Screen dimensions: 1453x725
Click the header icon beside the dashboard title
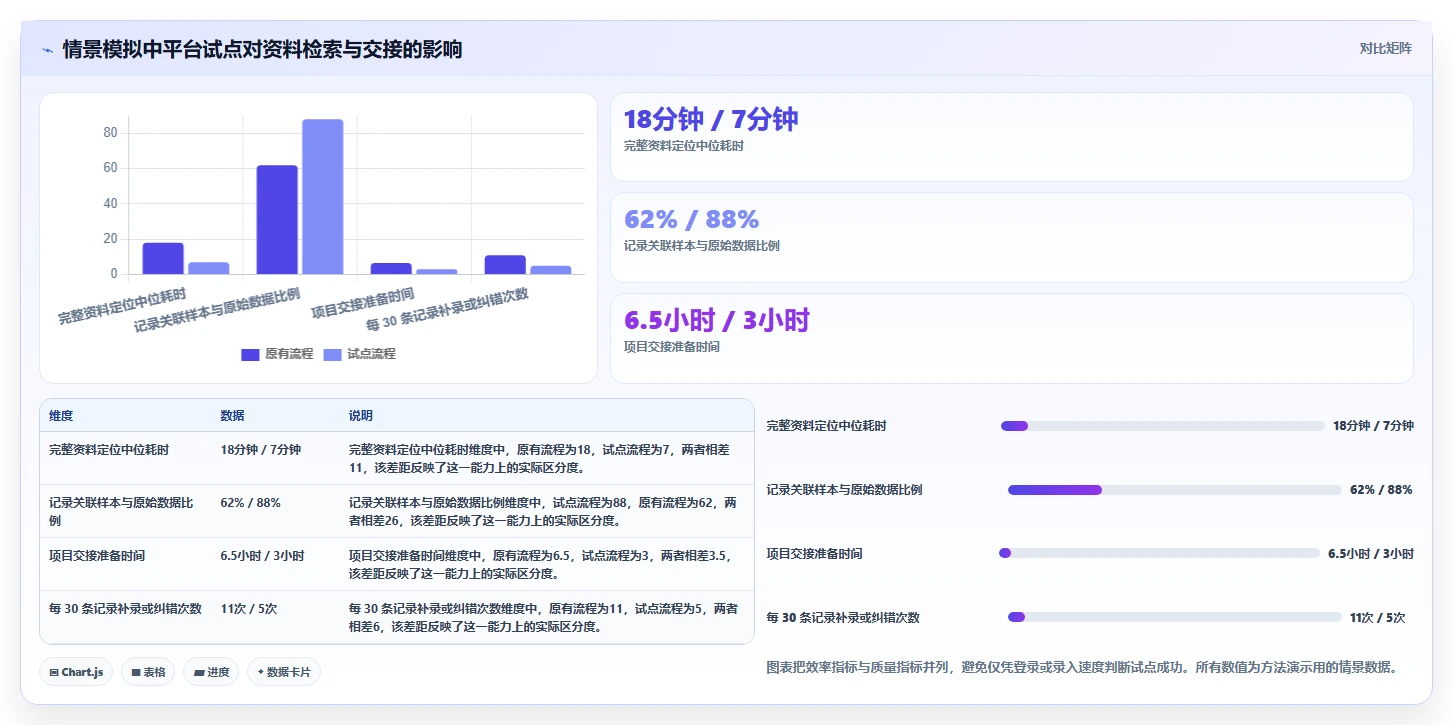(x=47, y=50)
